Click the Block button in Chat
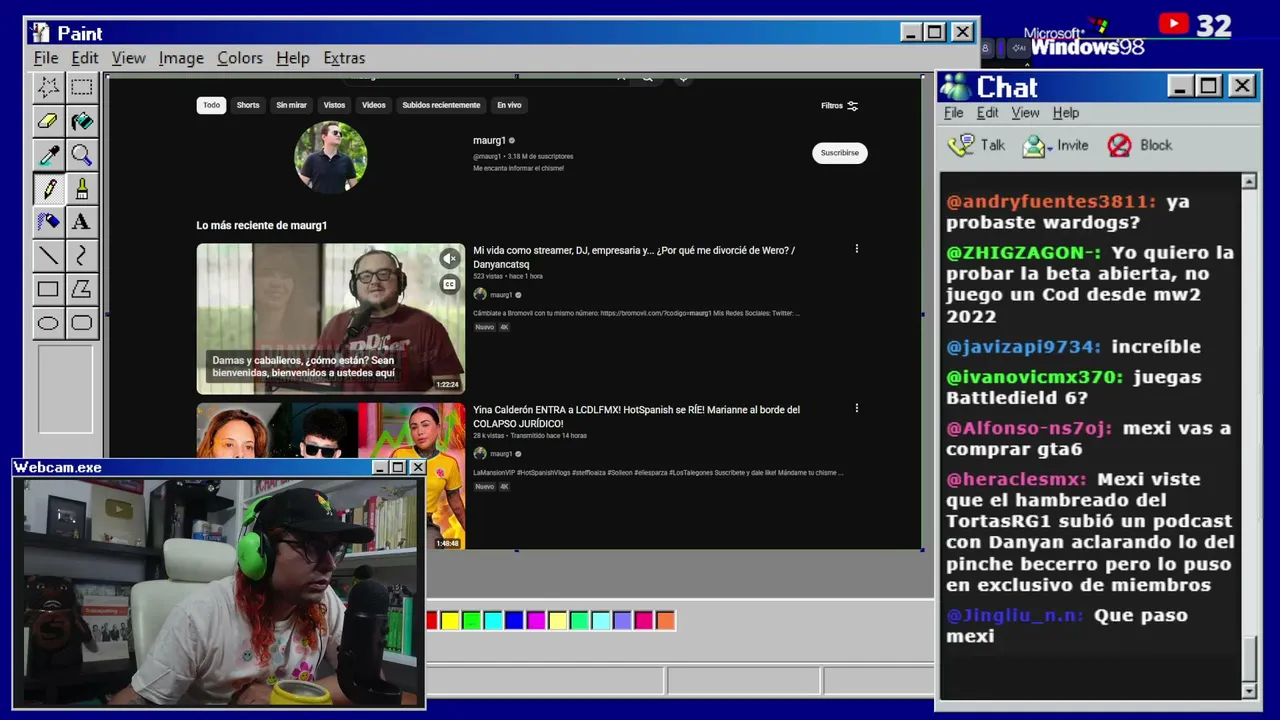Image resolution: width=1280 pixels, height=720 pixels. tap(1140, 146)
